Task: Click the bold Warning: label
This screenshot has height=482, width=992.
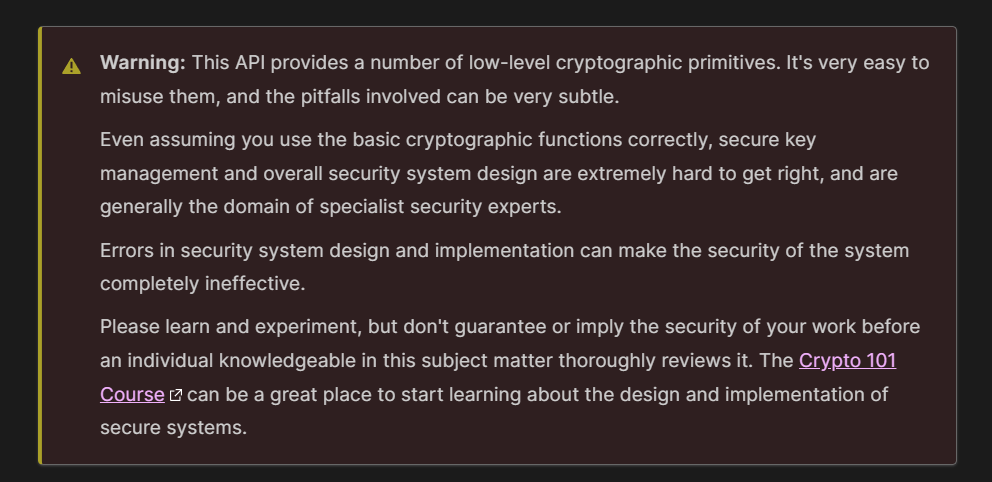Action: coord(142,63)
